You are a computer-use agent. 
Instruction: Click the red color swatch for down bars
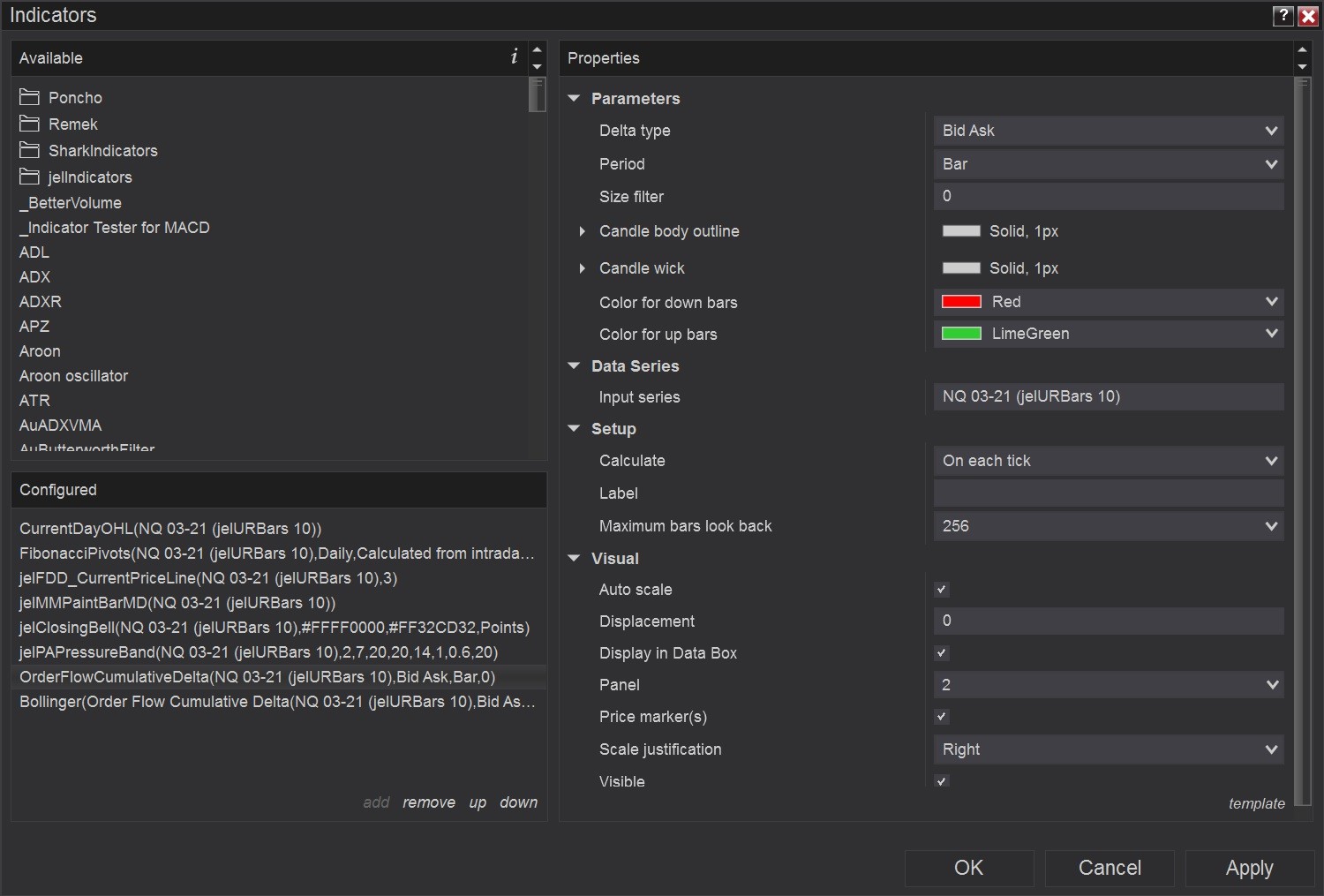pyautogui.click(x=961, y=302)
